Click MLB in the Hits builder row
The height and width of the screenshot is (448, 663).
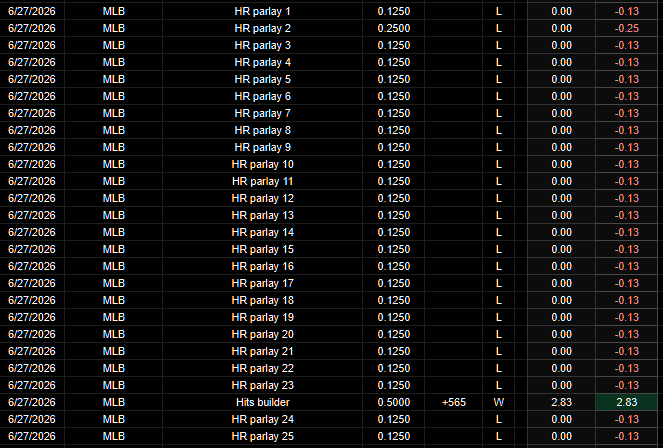click(x=113, y=402)
